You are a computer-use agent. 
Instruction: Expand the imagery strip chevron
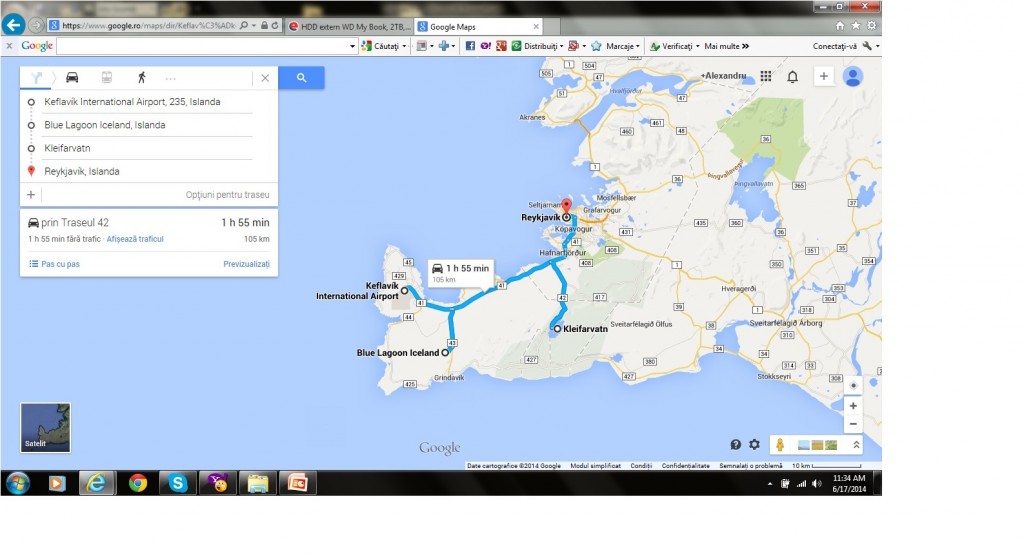click(856, 445)
